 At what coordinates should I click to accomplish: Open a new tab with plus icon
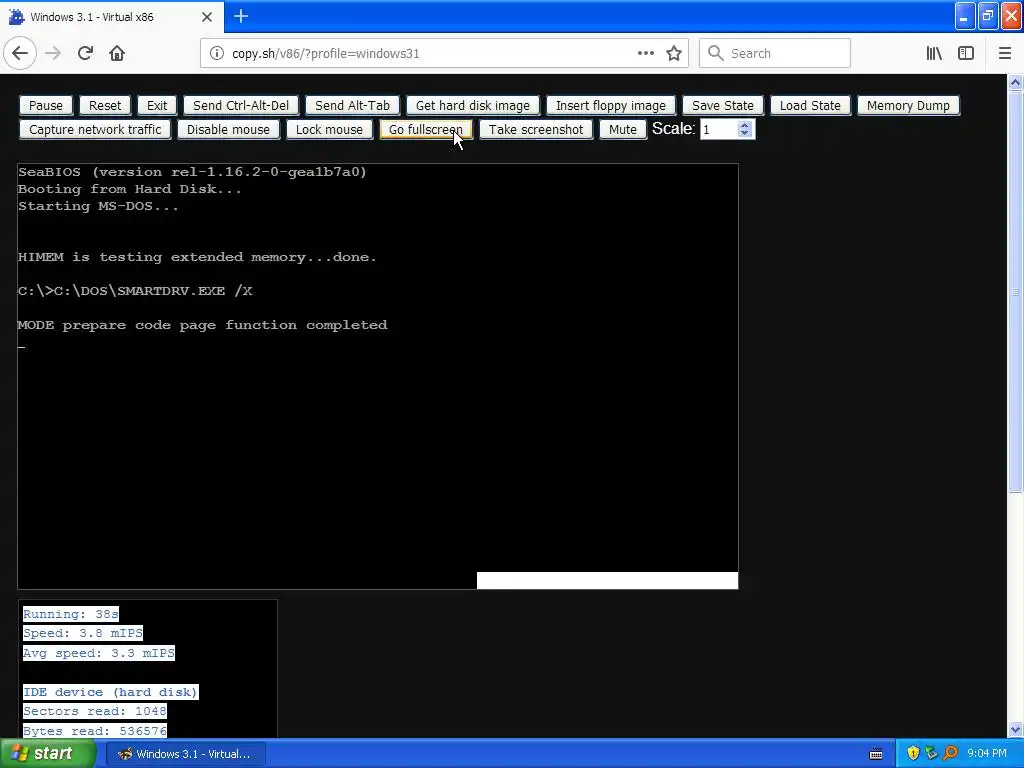tap(241, 16)
